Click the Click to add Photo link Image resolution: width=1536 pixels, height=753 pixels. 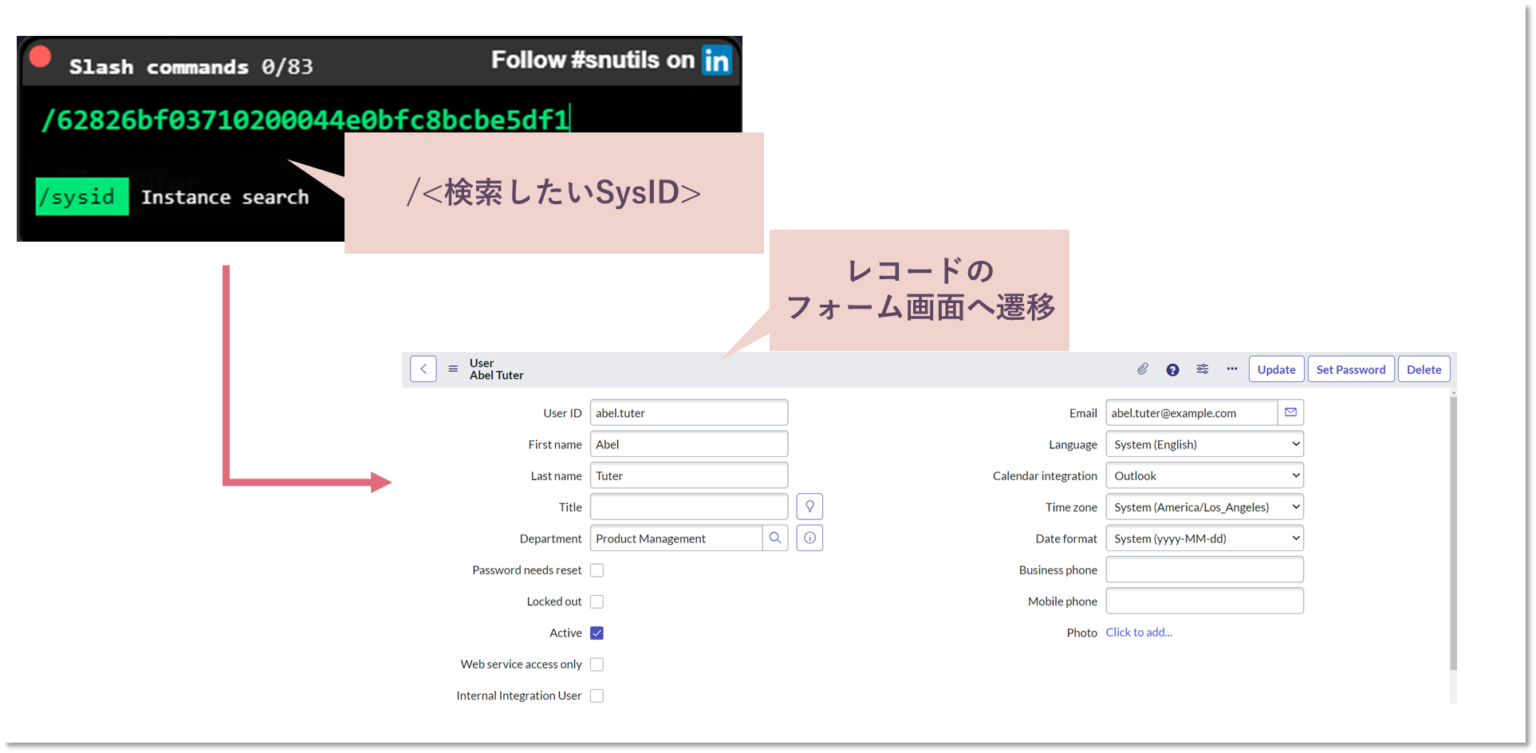pos(1139,632)
